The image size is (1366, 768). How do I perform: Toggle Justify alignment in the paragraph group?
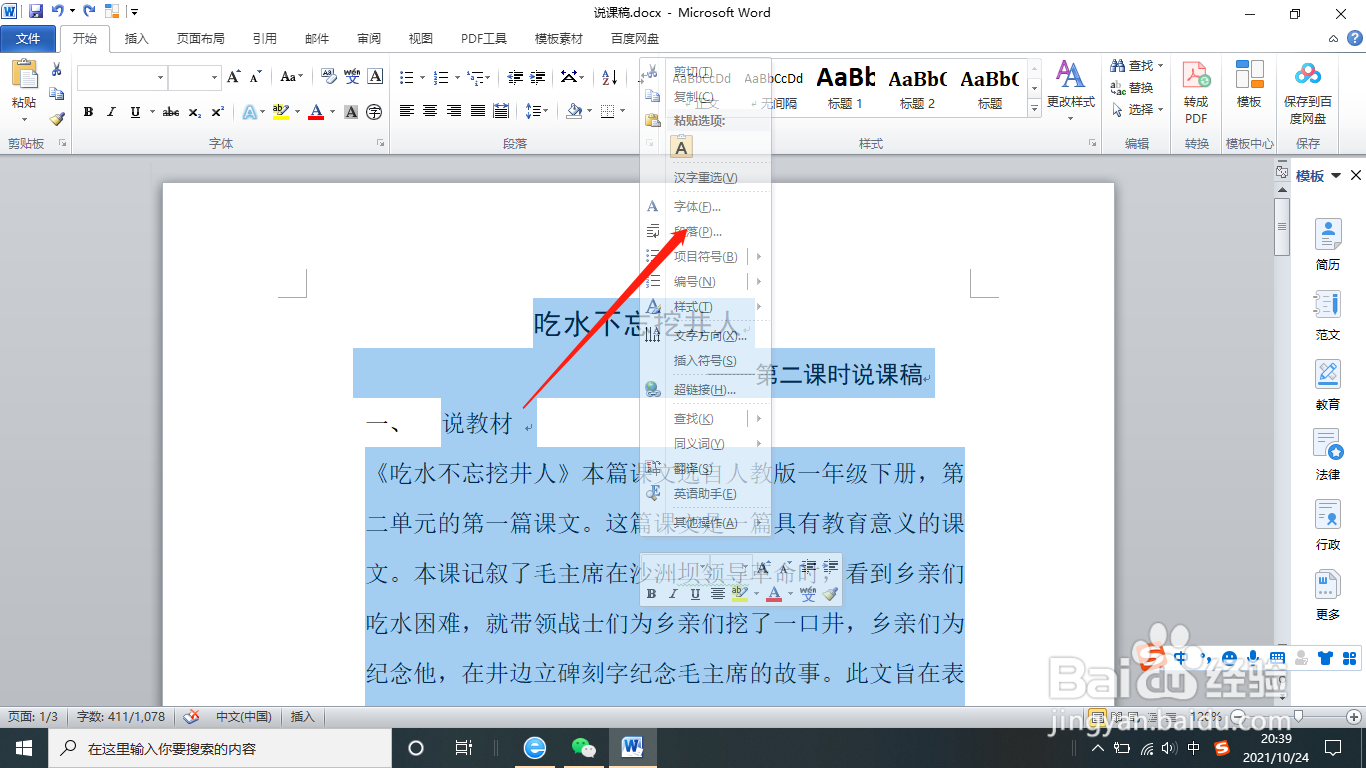(x=477, y=111)
